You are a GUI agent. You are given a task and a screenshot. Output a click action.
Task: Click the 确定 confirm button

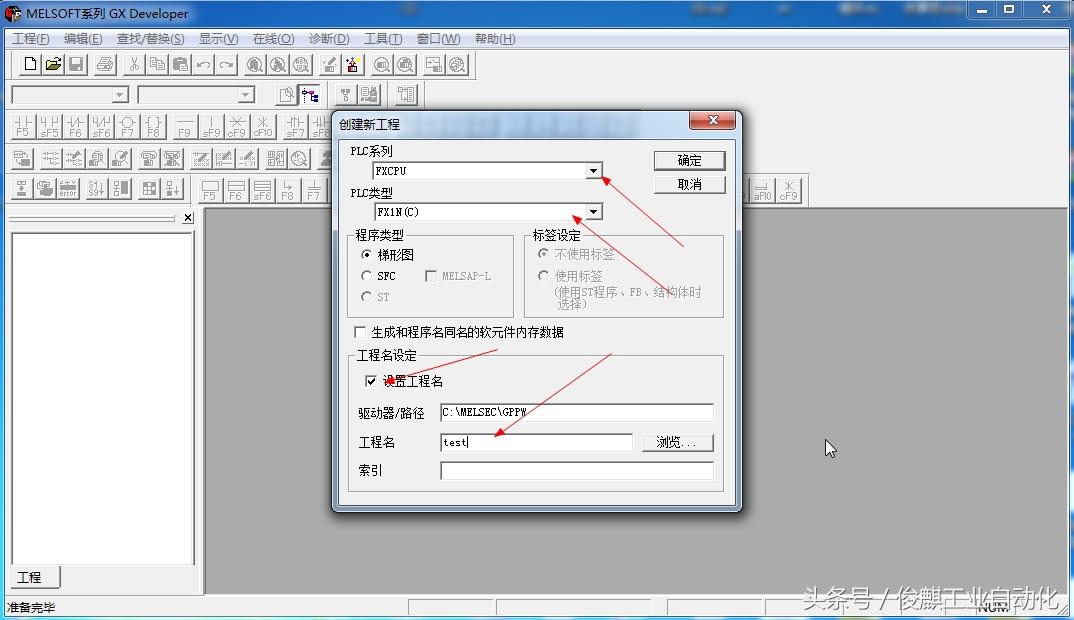point(689,160)
